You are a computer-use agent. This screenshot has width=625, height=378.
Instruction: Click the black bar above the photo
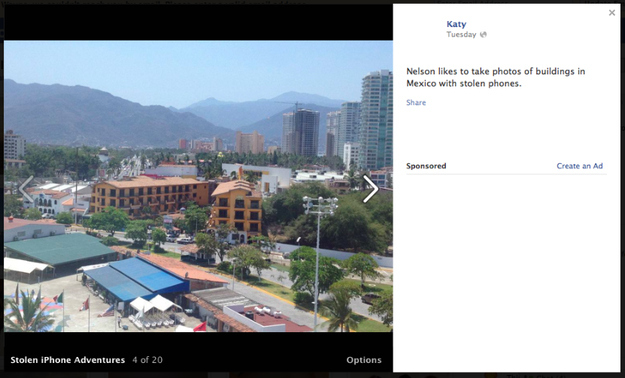click(198, 22)
